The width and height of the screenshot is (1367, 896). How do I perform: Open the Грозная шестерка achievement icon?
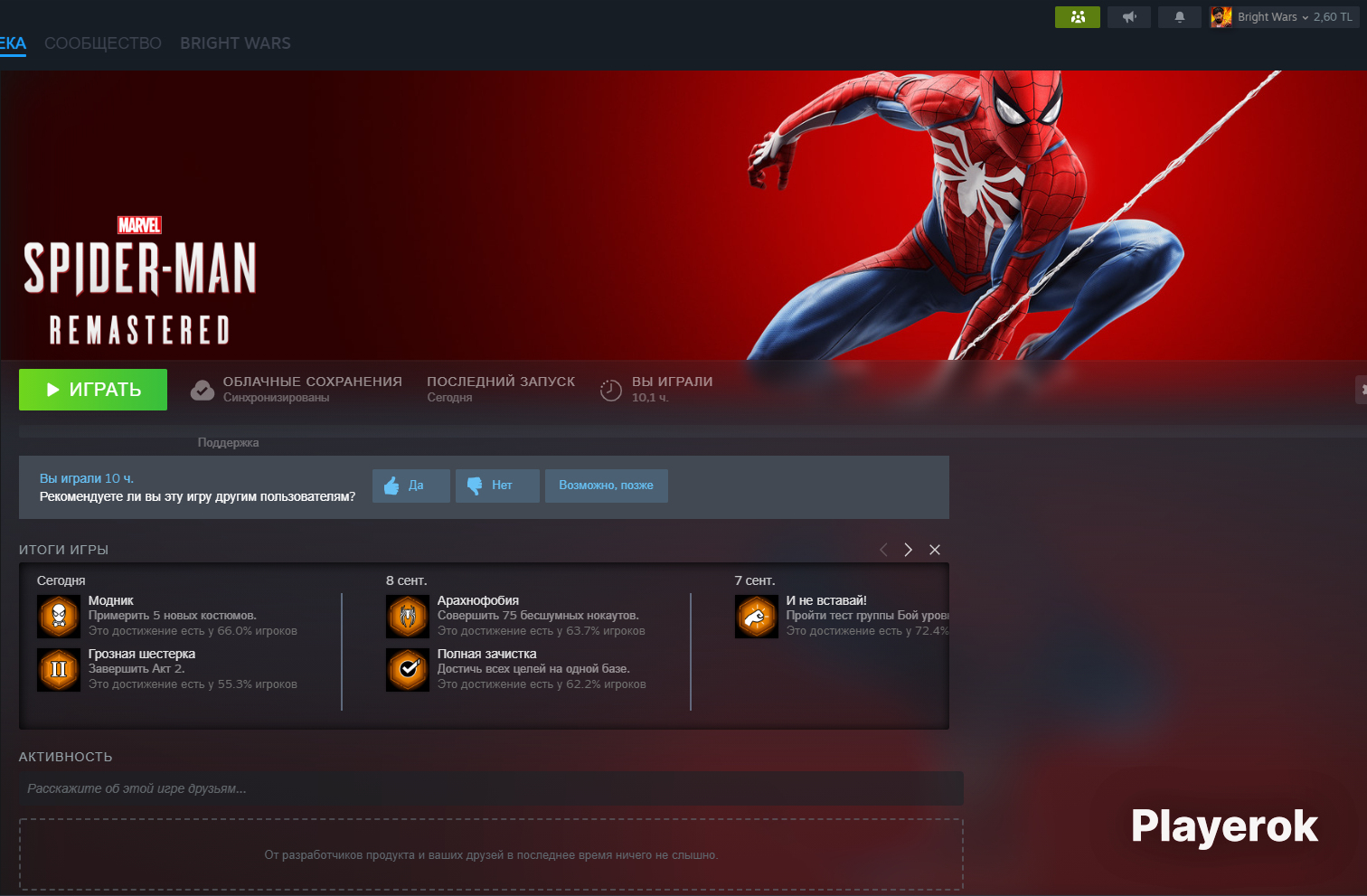(x=59, y=669)
